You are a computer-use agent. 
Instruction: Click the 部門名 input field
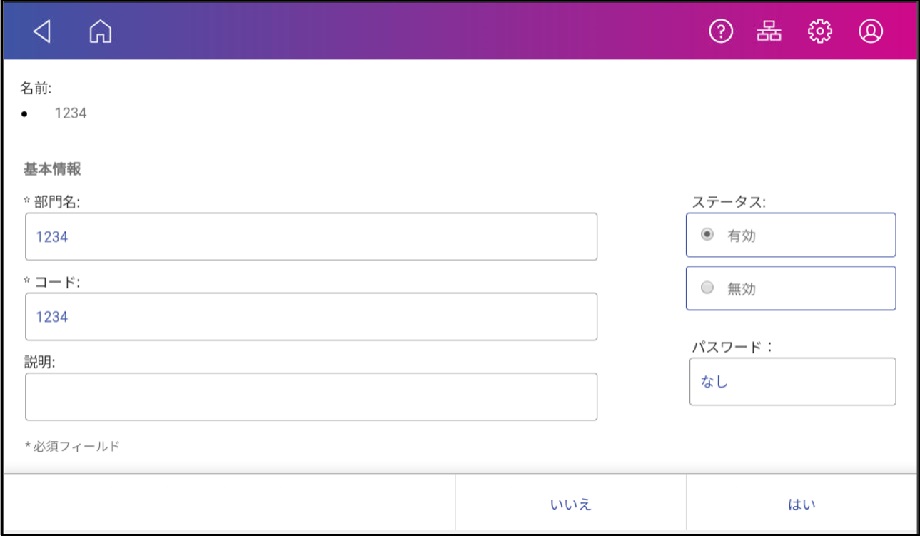click(x=311, y=237)
